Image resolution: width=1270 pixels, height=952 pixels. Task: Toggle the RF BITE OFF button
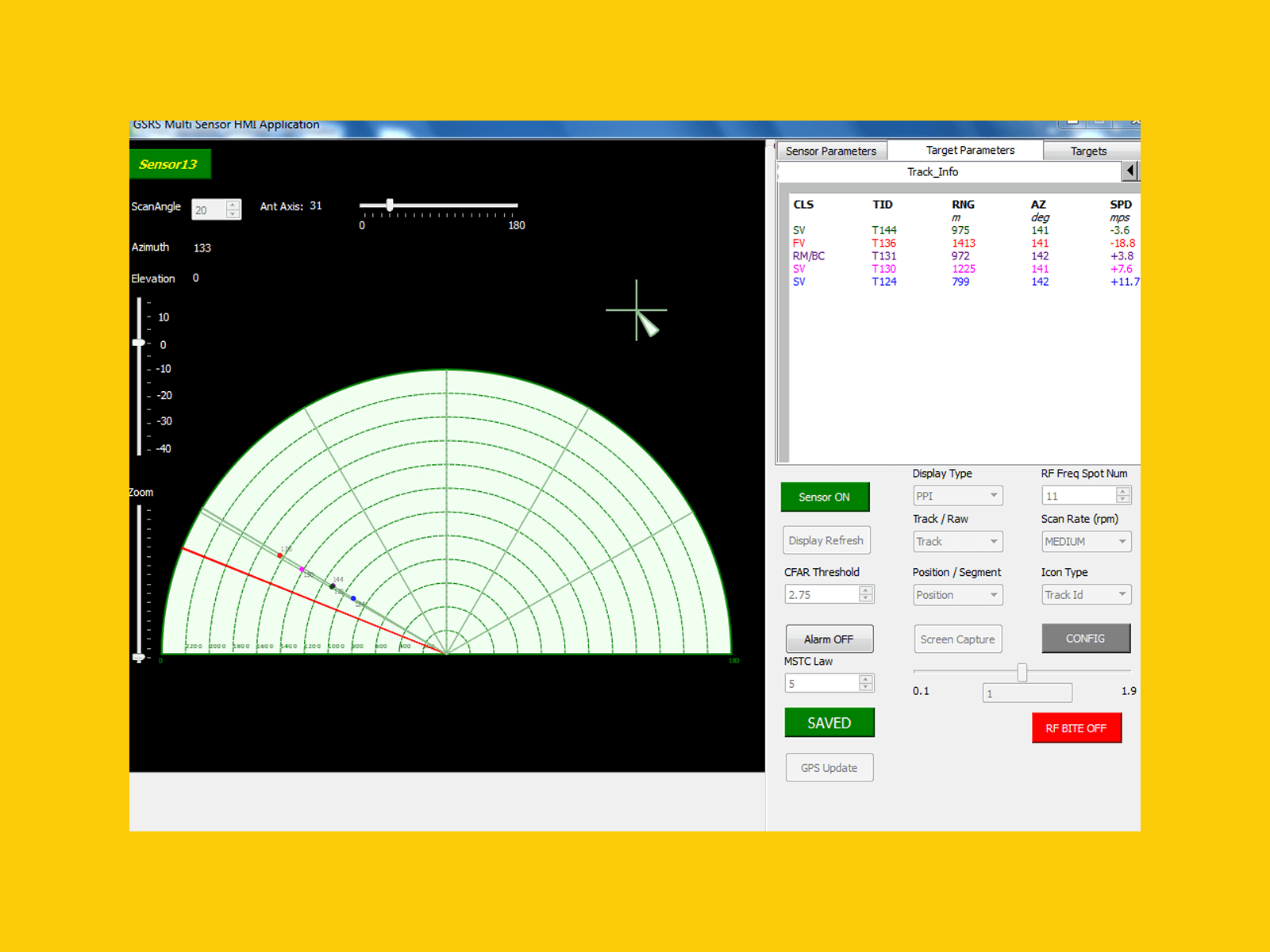coord(1076,727)
